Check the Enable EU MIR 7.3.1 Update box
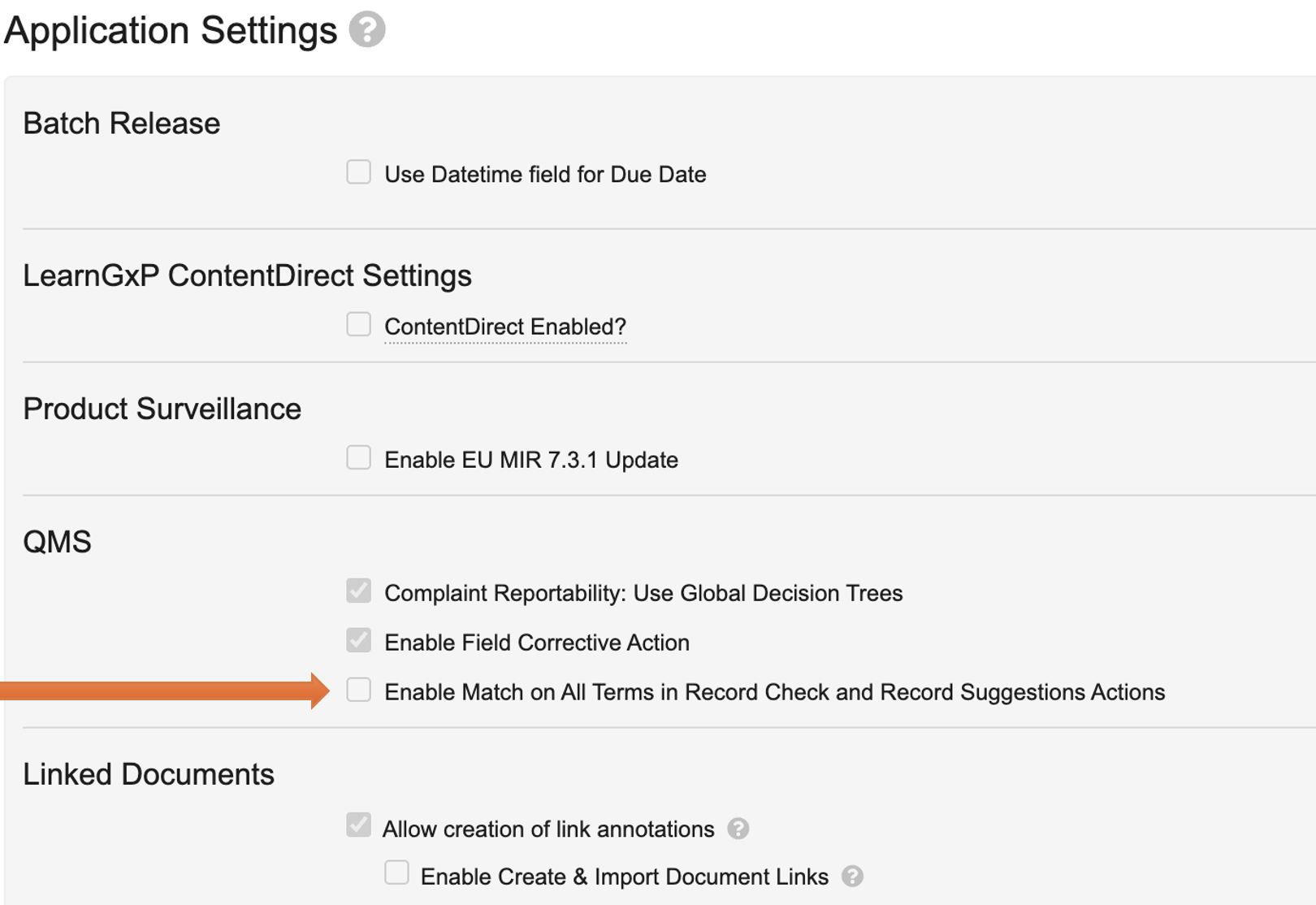This screenshot has width=1316, height=905. point(358,457)
